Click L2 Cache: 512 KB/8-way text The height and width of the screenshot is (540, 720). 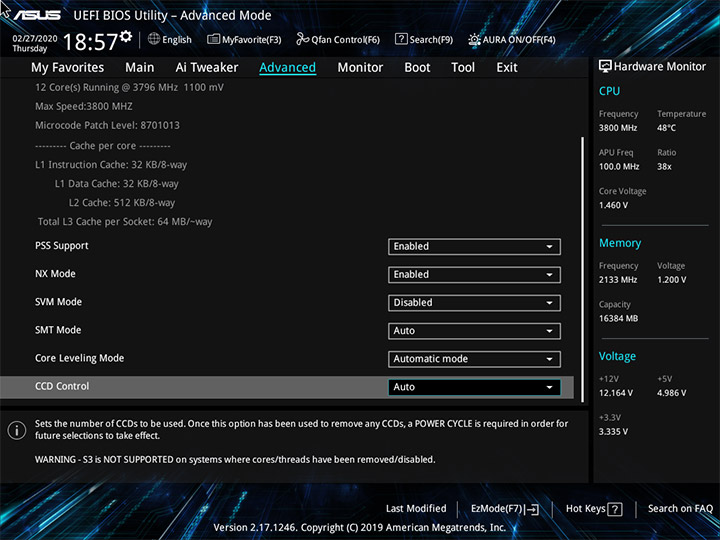122,203
